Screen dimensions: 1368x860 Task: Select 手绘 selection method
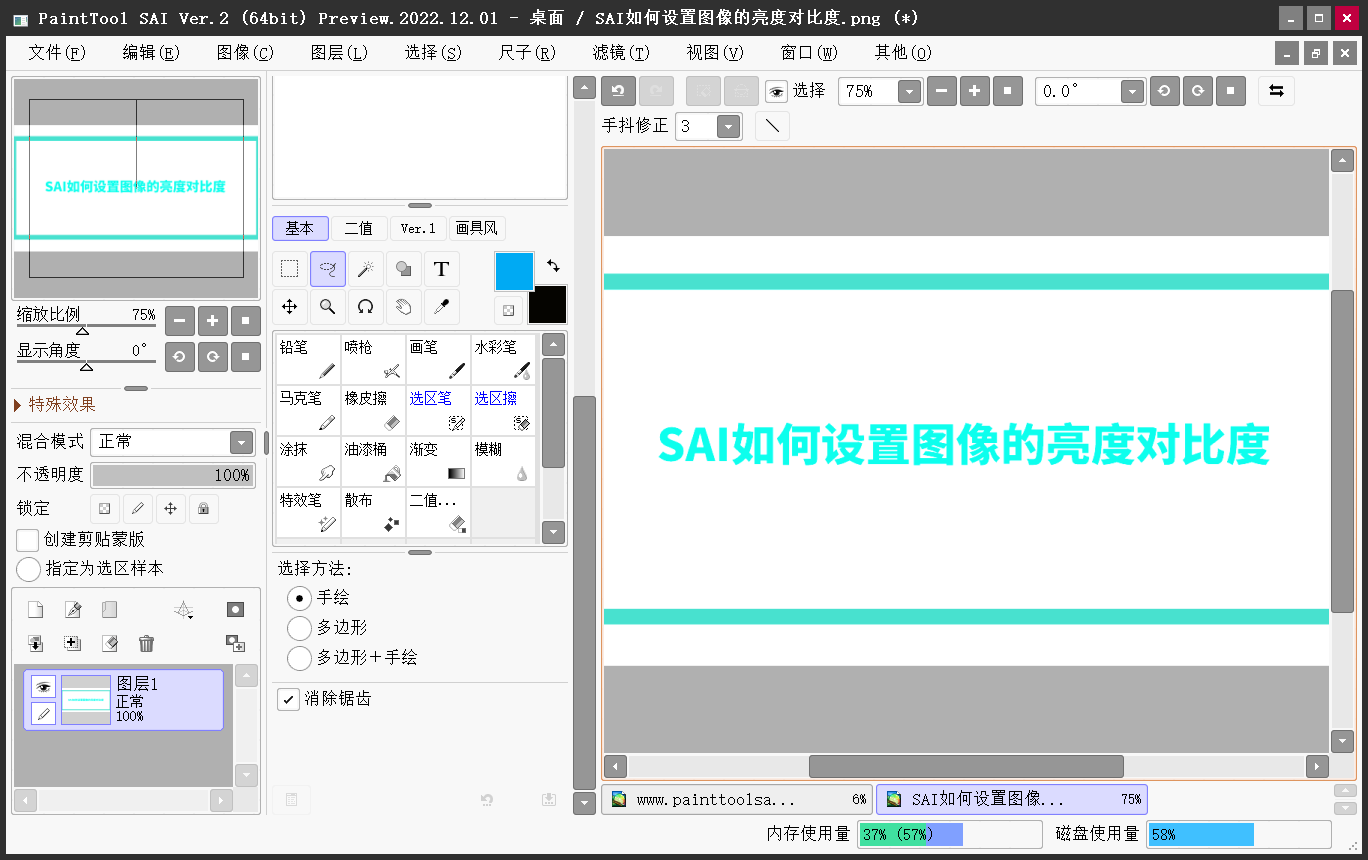click(x=299, y=598)
